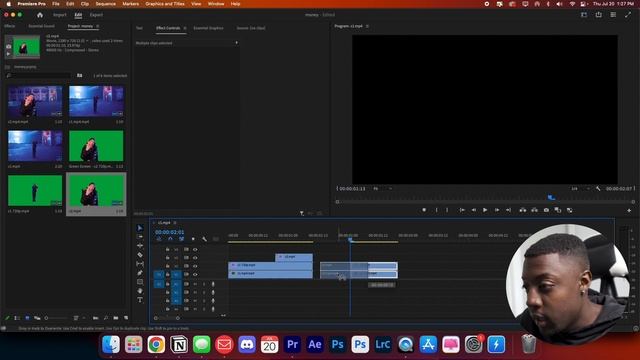Expand the Multiple clips selected arrow
The width and height of the screenshot is (640, 360).
(x=236, y=43)
